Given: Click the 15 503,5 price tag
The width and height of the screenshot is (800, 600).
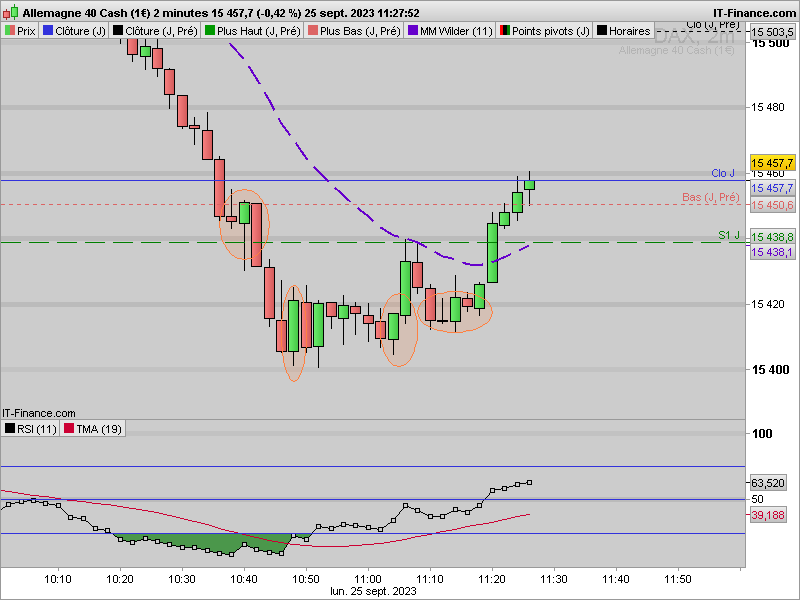Looking at the screenshot, I should click(x=772, y=32).
